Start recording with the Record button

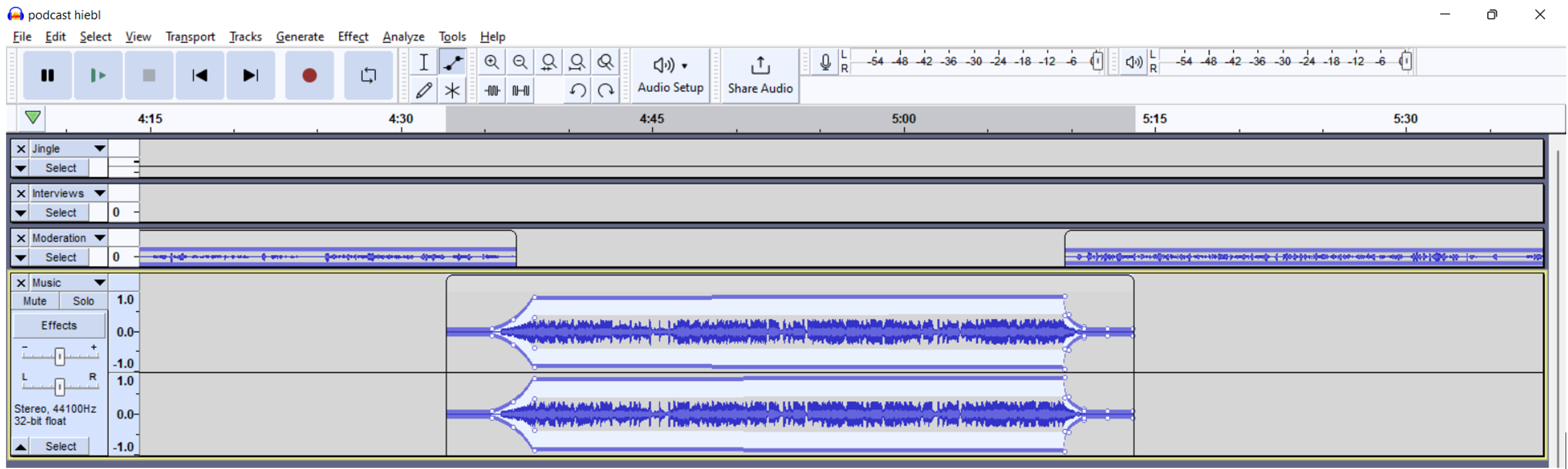coord(309,76)
